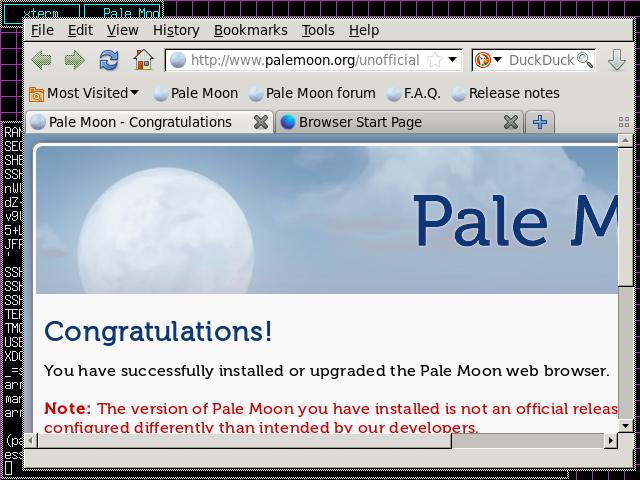640x480 pixels.
Task: Click the horizontal scrollbar thumb
Action: pos(244,440)
